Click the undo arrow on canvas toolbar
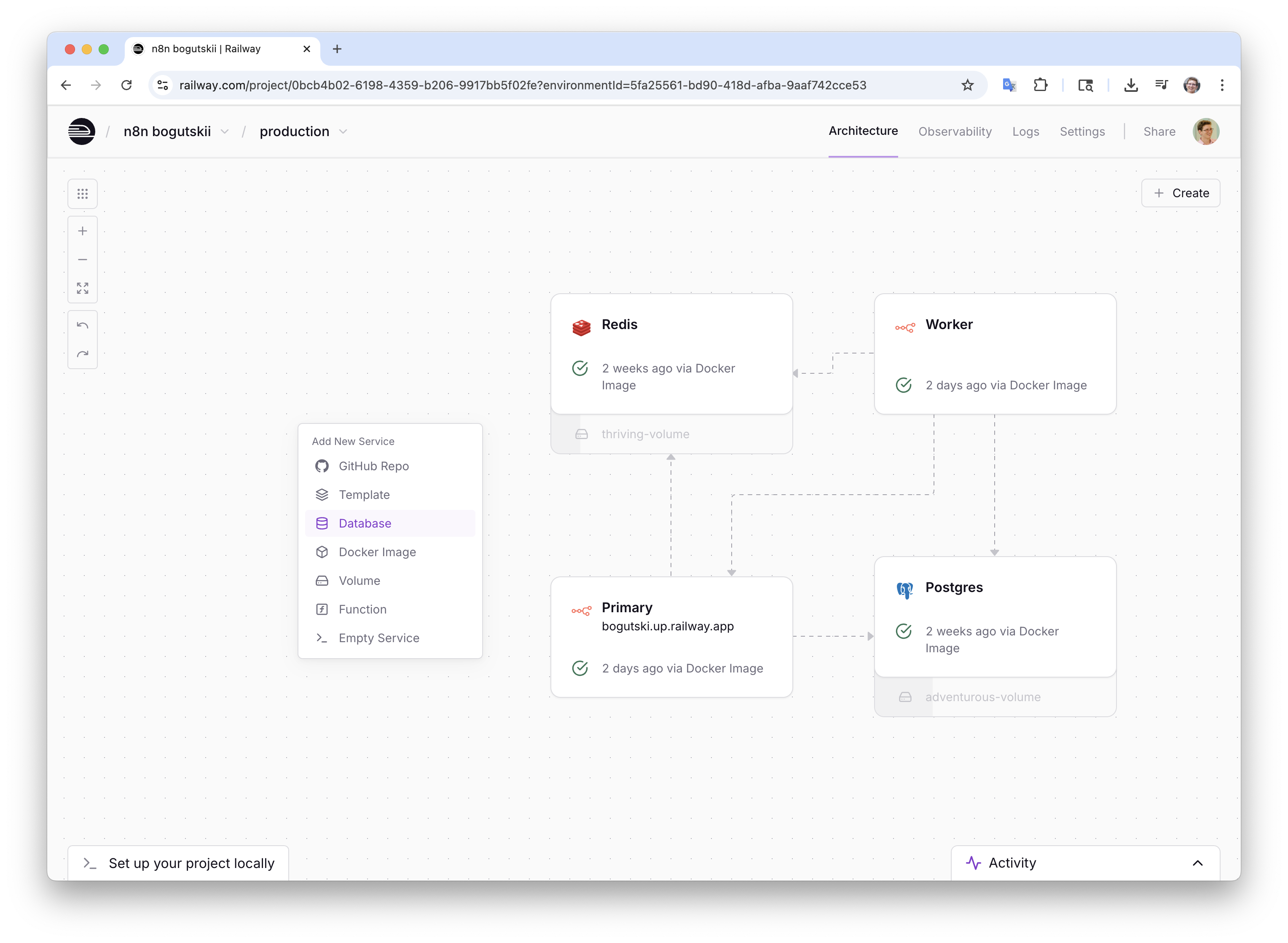 click(82, 325)
